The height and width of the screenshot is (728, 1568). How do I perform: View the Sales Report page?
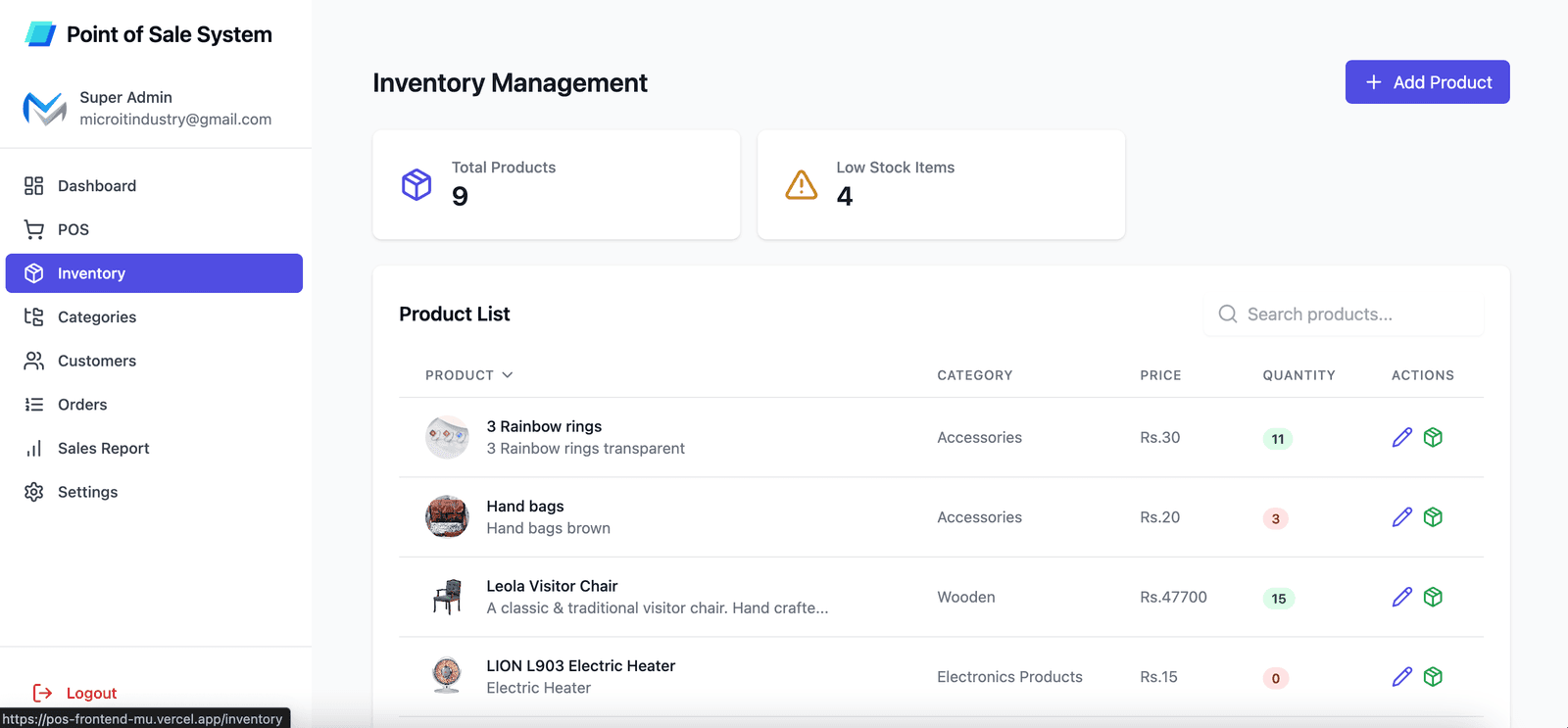pos(154,448)
